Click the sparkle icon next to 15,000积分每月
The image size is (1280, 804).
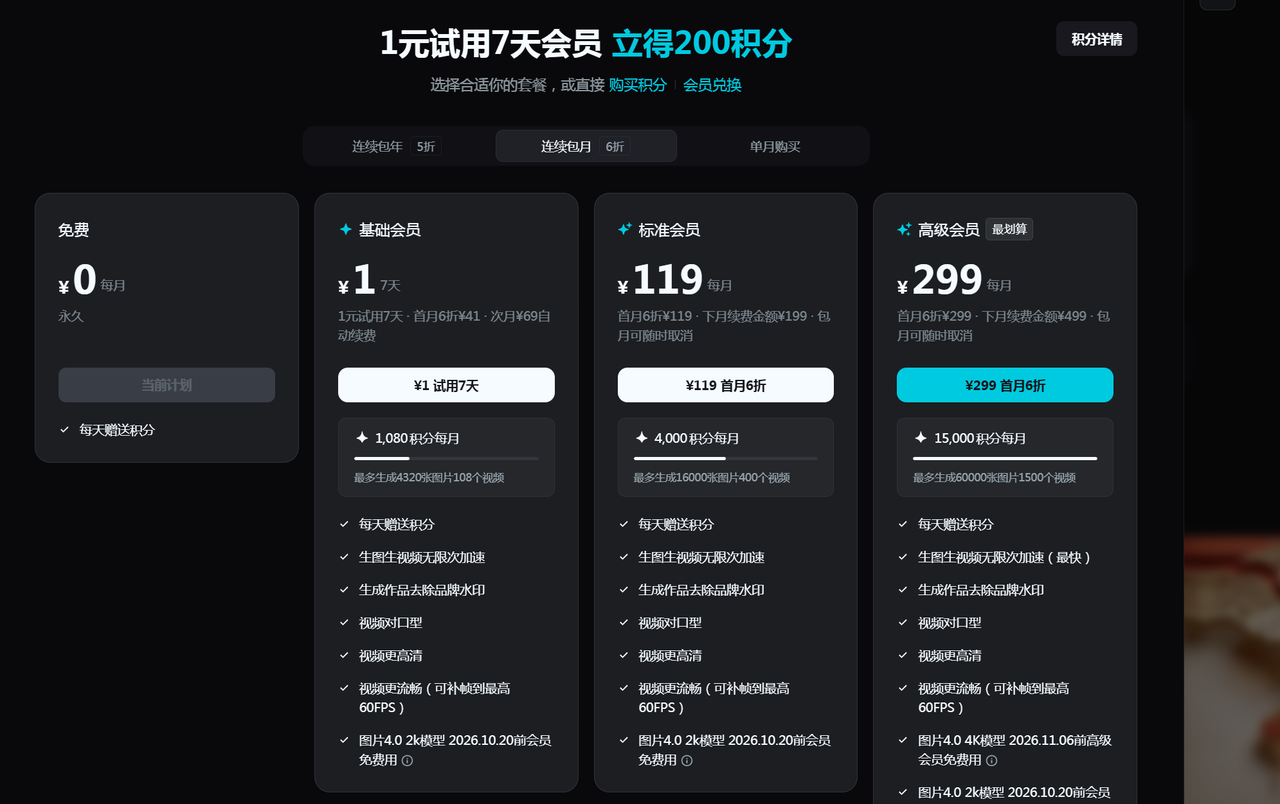coord(921,438)
